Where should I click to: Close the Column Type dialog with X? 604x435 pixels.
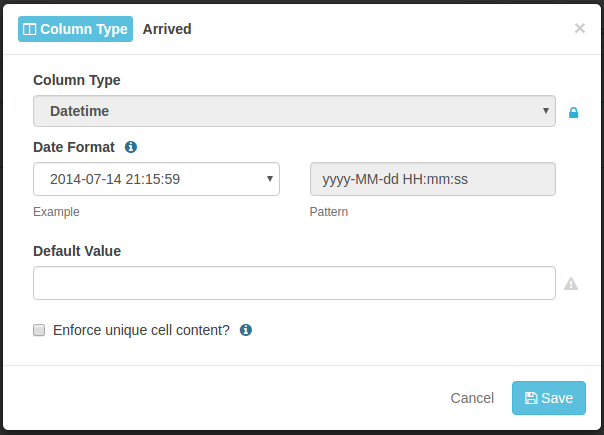(580, 28)
